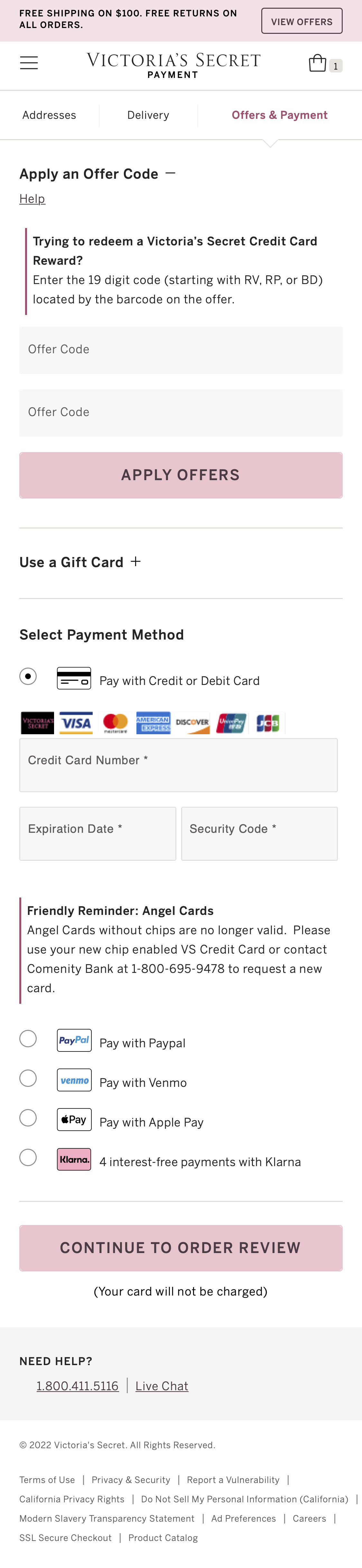Click the PayPal logo icon
Screen dimensions: 362x1568
pyautogui.click(x=74, y=1040)
